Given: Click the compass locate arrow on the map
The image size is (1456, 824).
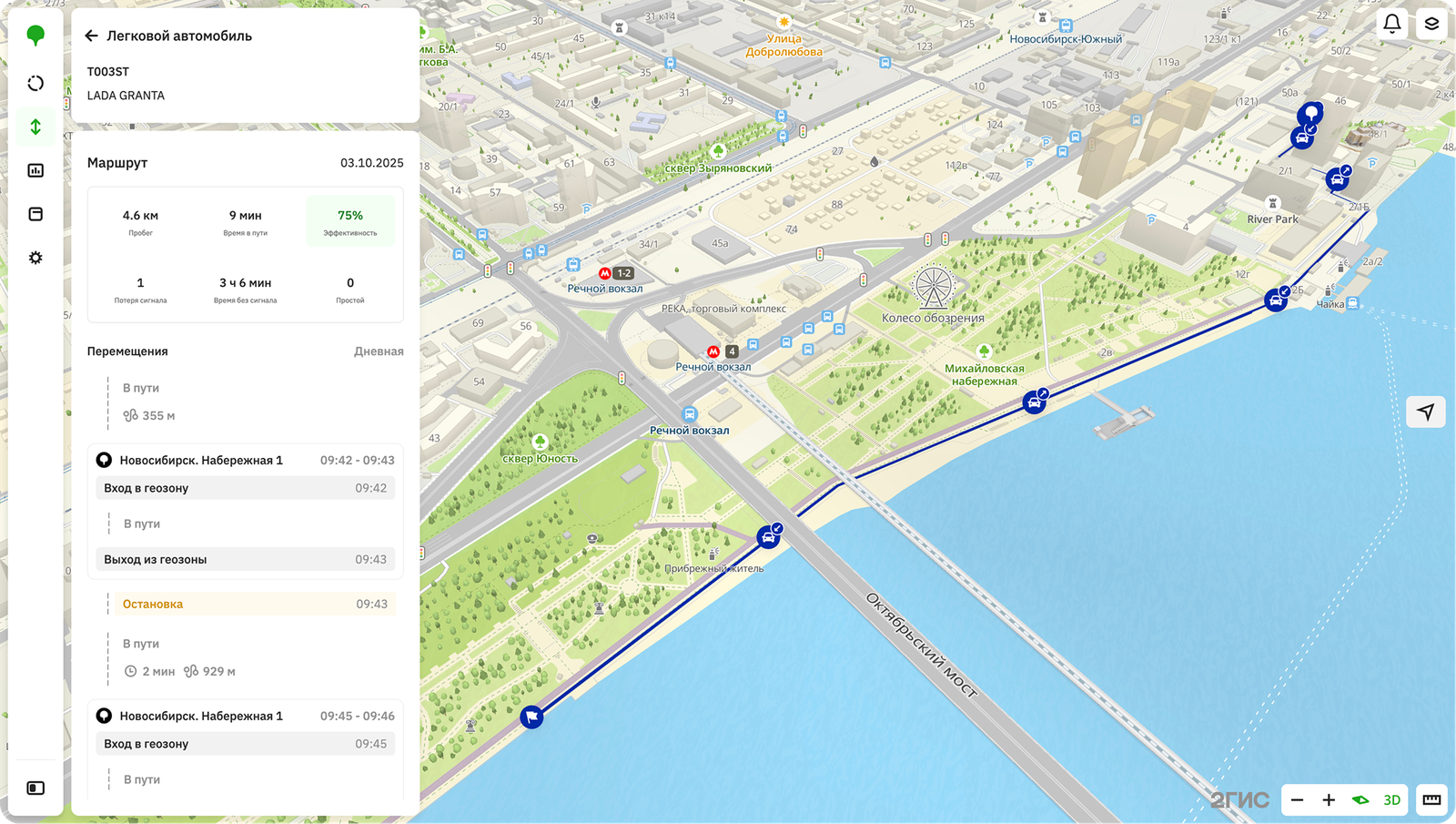Looking at the screenshot, I should coord(1426,412).
